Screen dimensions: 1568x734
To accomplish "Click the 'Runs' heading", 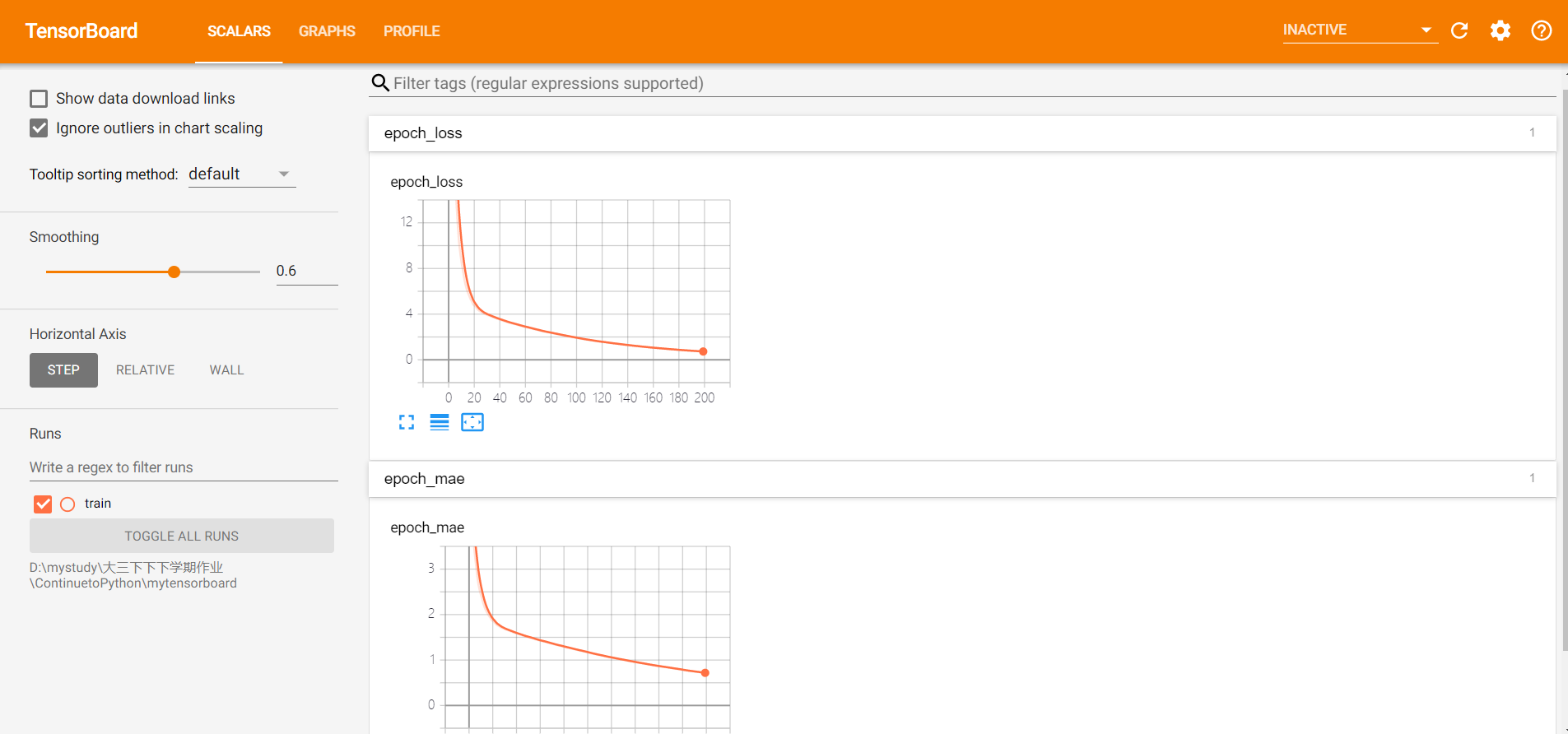I will click(x=45, y=434).
